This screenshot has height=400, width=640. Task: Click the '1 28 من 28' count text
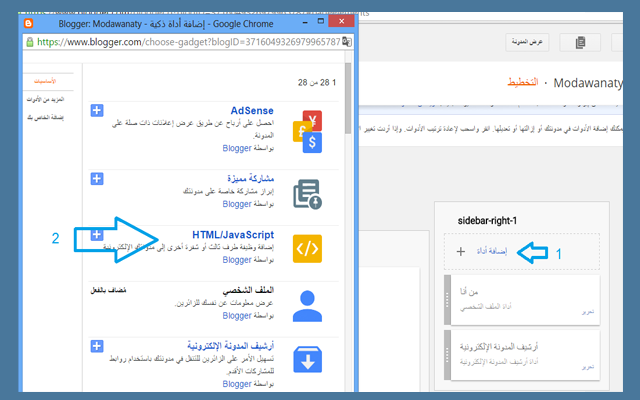pyautogui.click(x=317, y=82)
